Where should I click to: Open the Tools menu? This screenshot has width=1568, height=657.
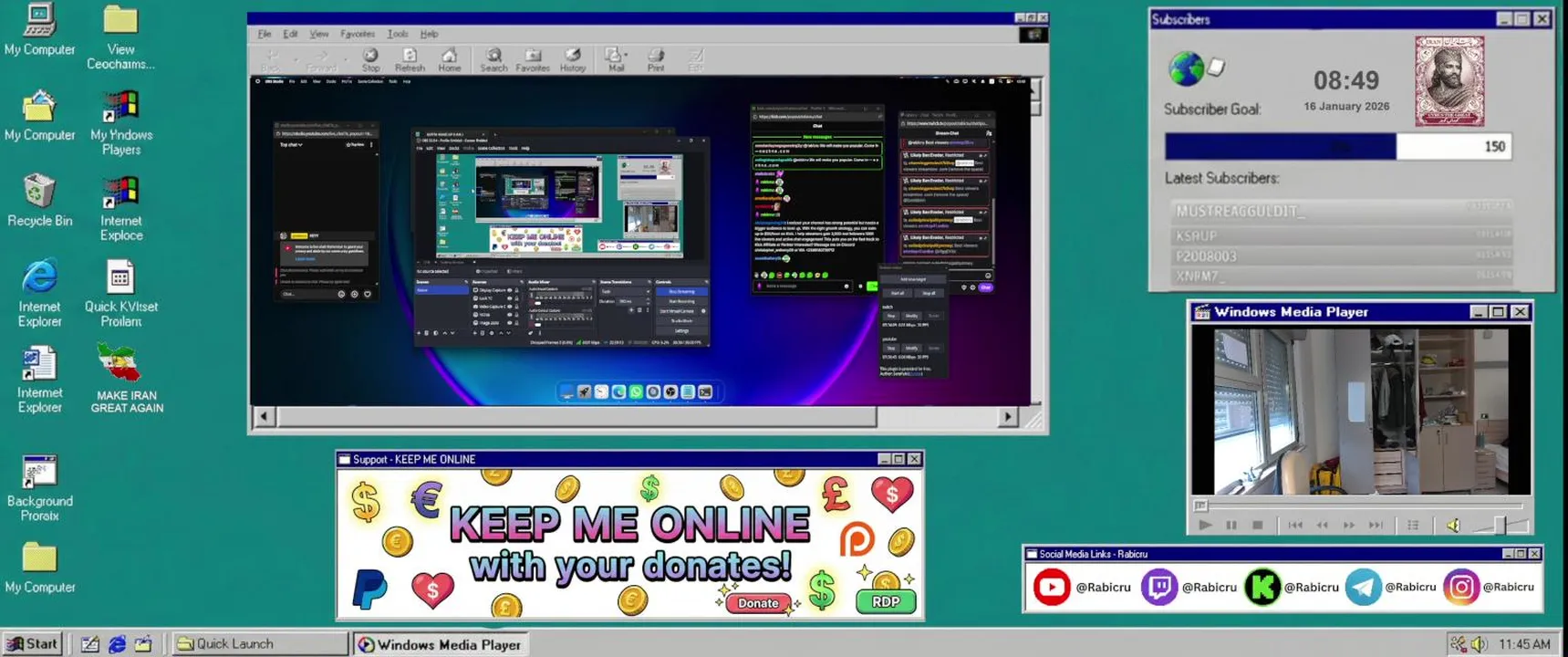[398, 34]
